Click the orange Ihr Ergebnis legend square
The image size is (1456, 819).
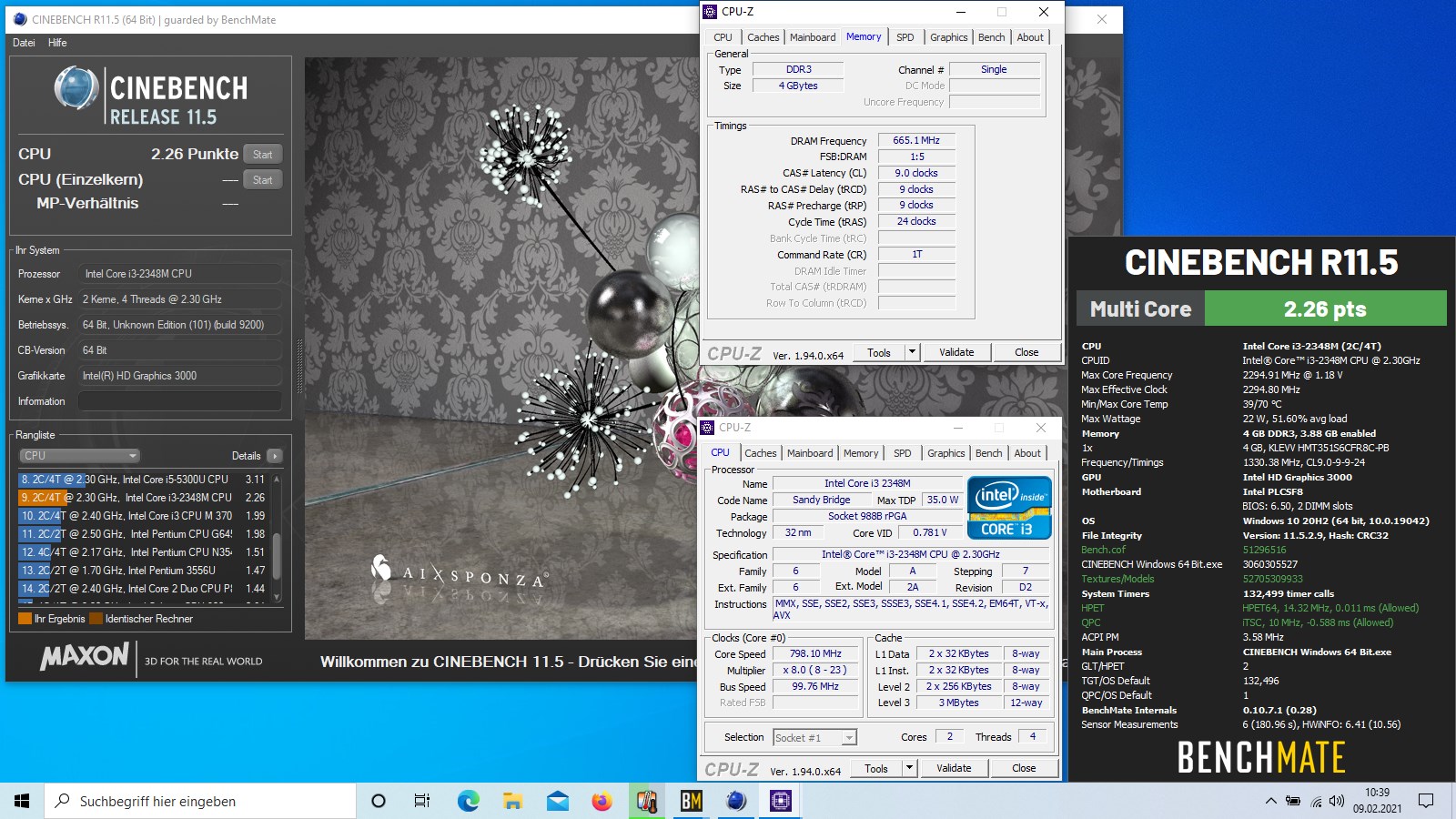[x=25, y=619]
